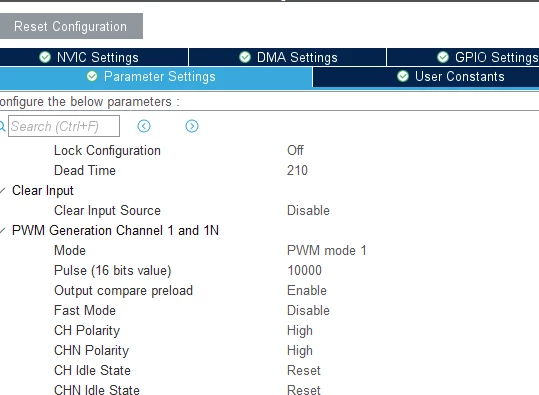
Task: Select the CHN Idle State label
Action: coord(97,390)
